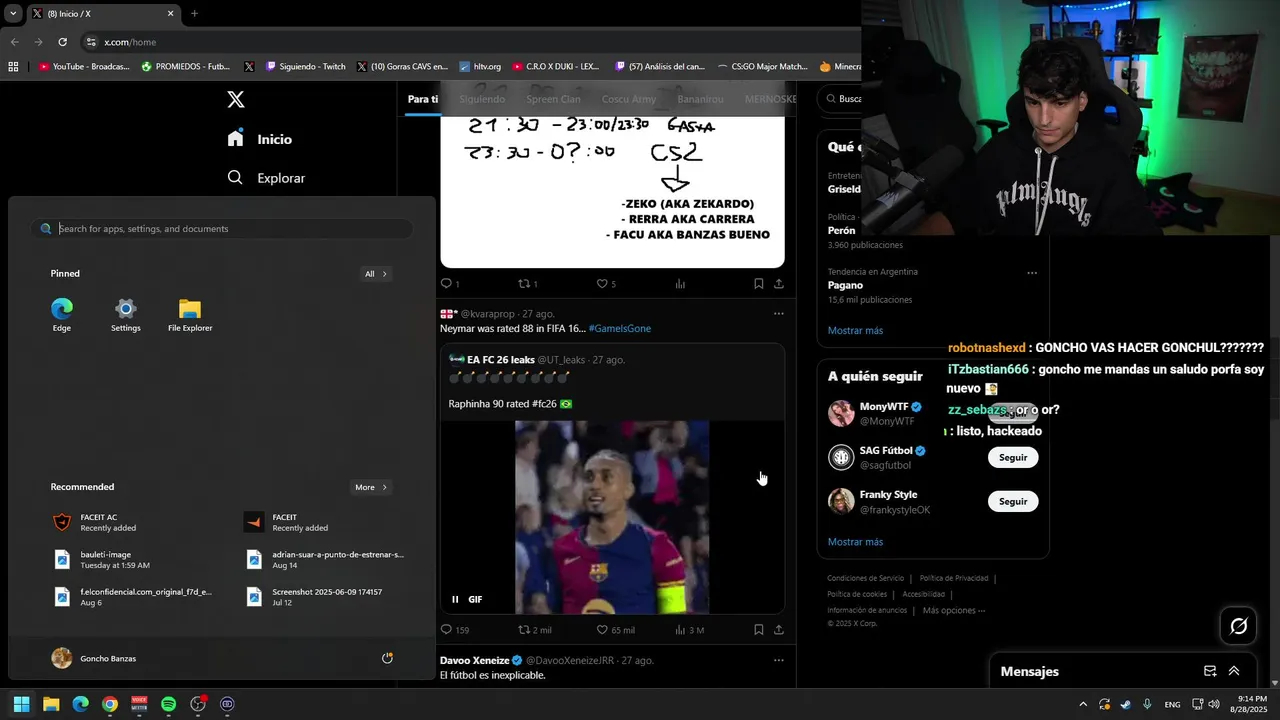Open File Explorer from pinned apps
This screenshot has width=1280, height=720.
pos(190,315)
